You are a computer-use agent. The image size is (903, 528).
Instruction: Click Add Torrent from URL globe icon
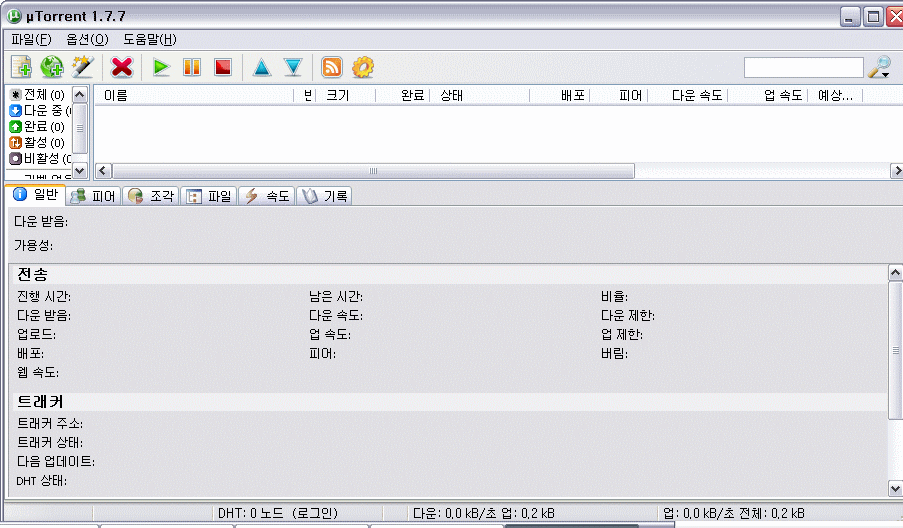(x=52, y=67)
